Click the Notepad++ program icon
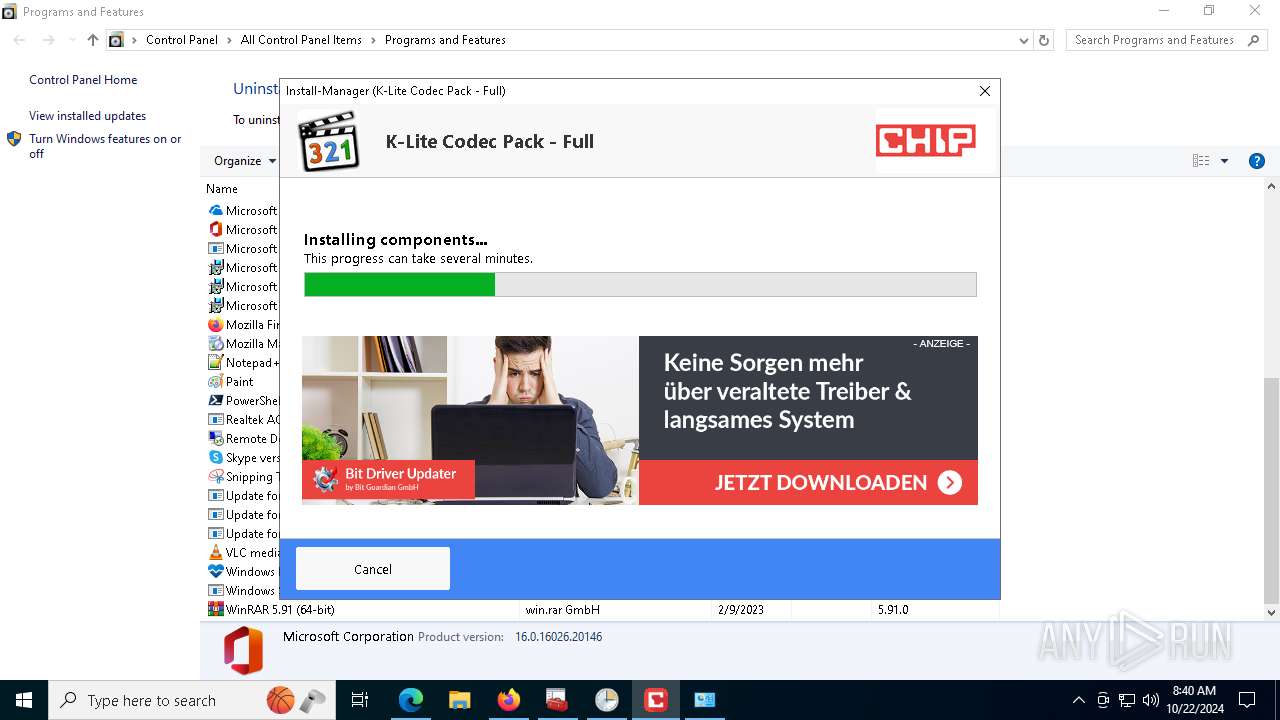Image resolution: width=1280 pixels, height=720 pixels. pos(215,363)
